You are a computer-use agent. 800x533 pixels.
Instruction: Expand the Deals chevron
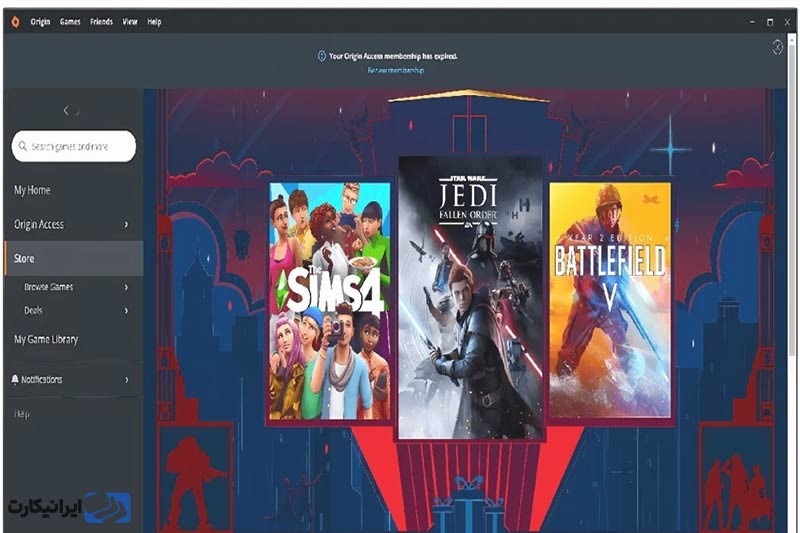point(126,310)
